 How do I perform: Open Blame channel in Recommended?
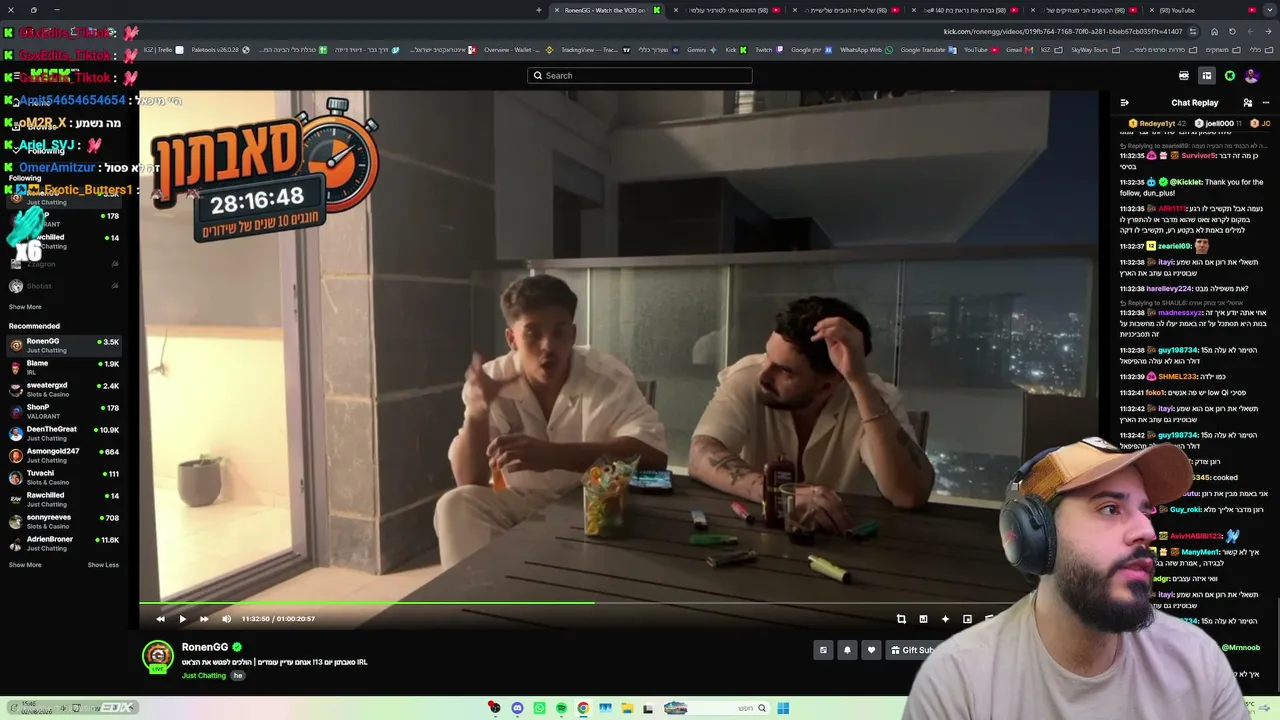(64, 367)
